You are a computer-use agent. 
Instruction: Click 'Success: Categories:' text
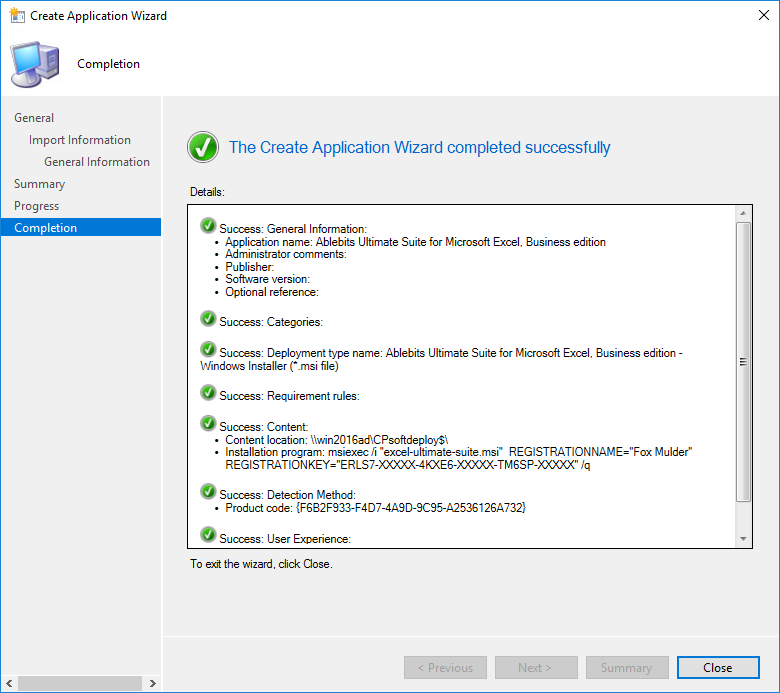pyautogui.click(x=271, y=322)
